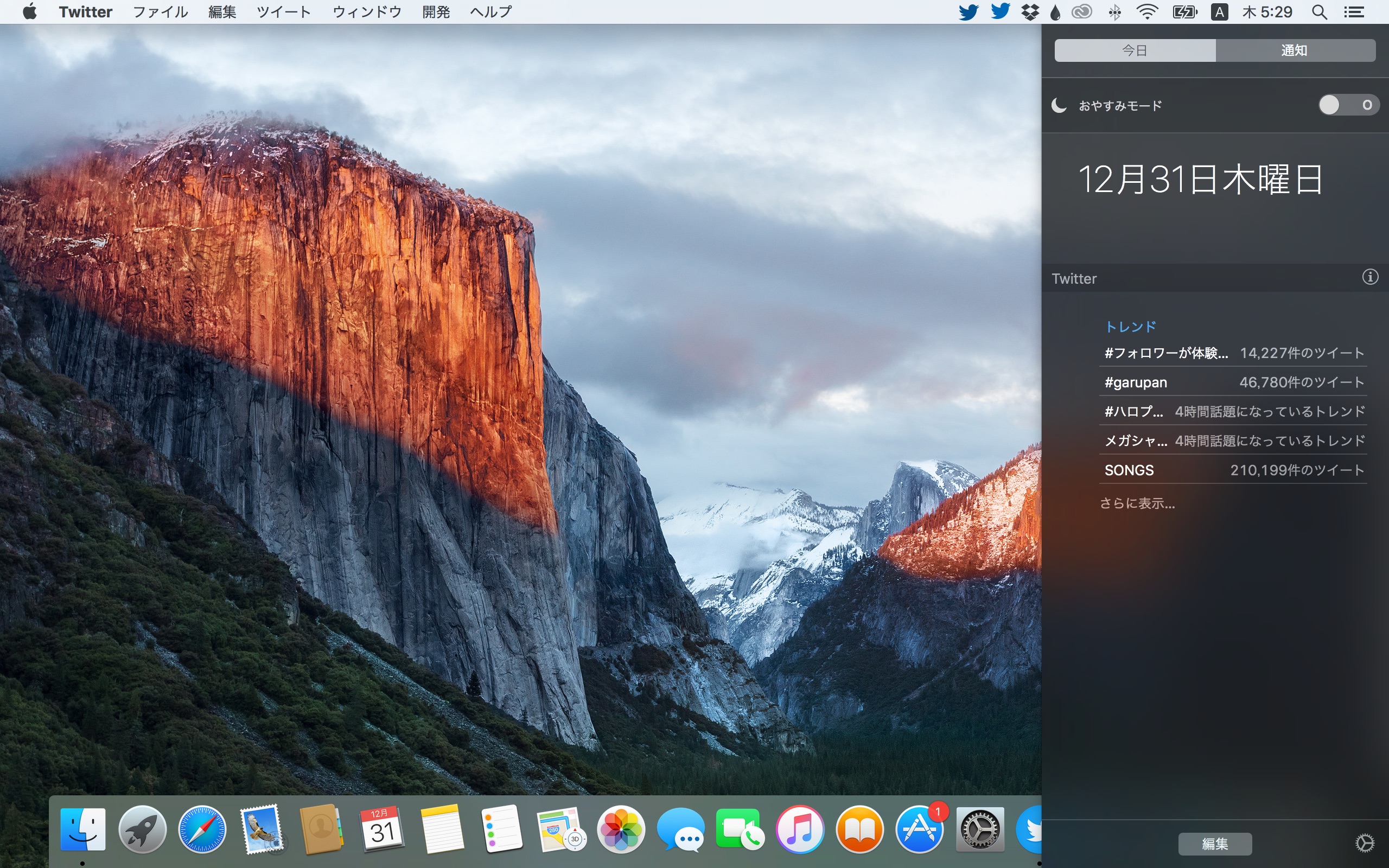Open App Store with update badge
This screenshot has height=868, width=1389.
(x=920, y=829)
